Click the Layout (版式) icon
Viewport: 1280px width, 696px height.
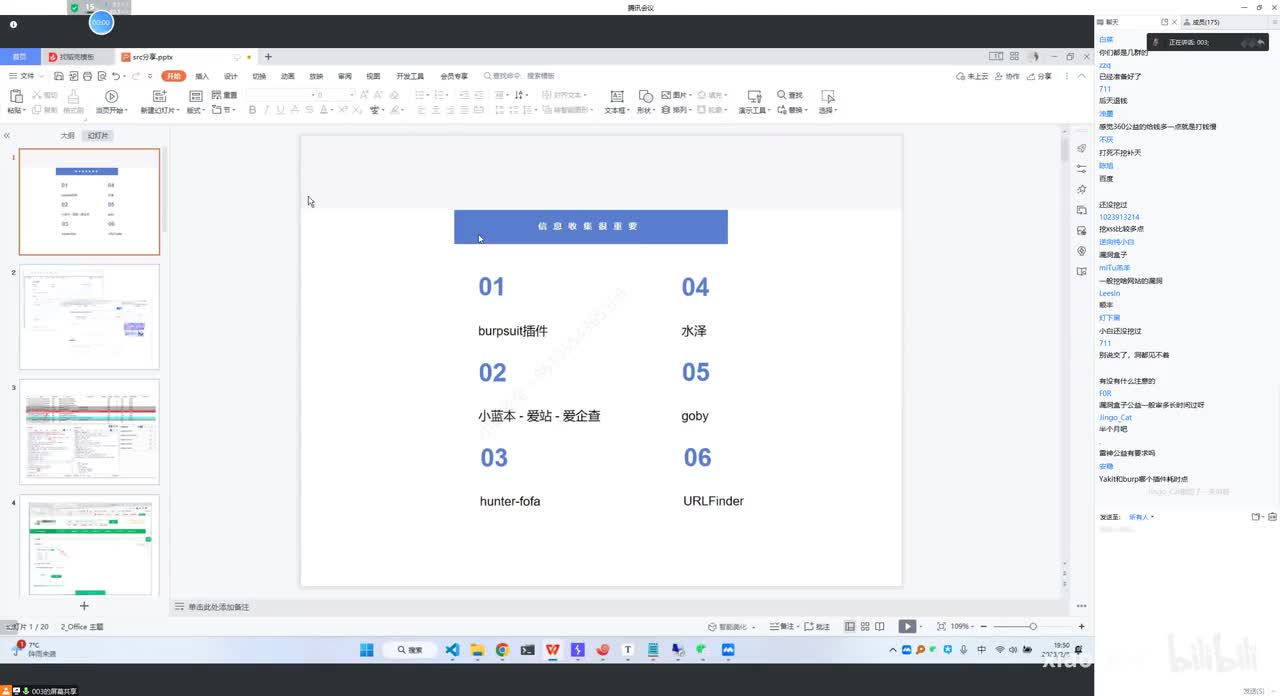click(x=196, y=96)
